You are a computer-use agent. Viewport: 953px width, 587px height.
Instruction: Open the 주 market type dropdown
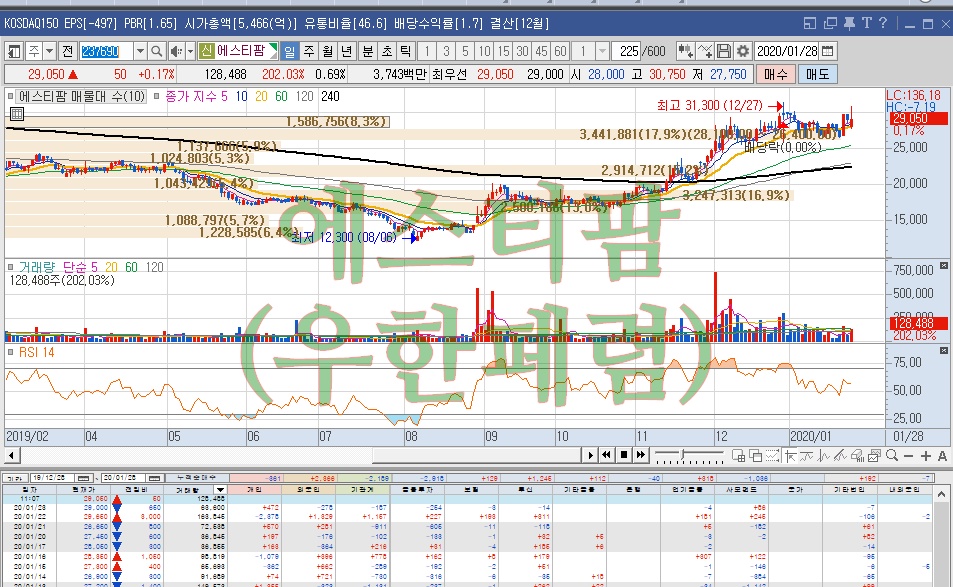pos(50,51)
